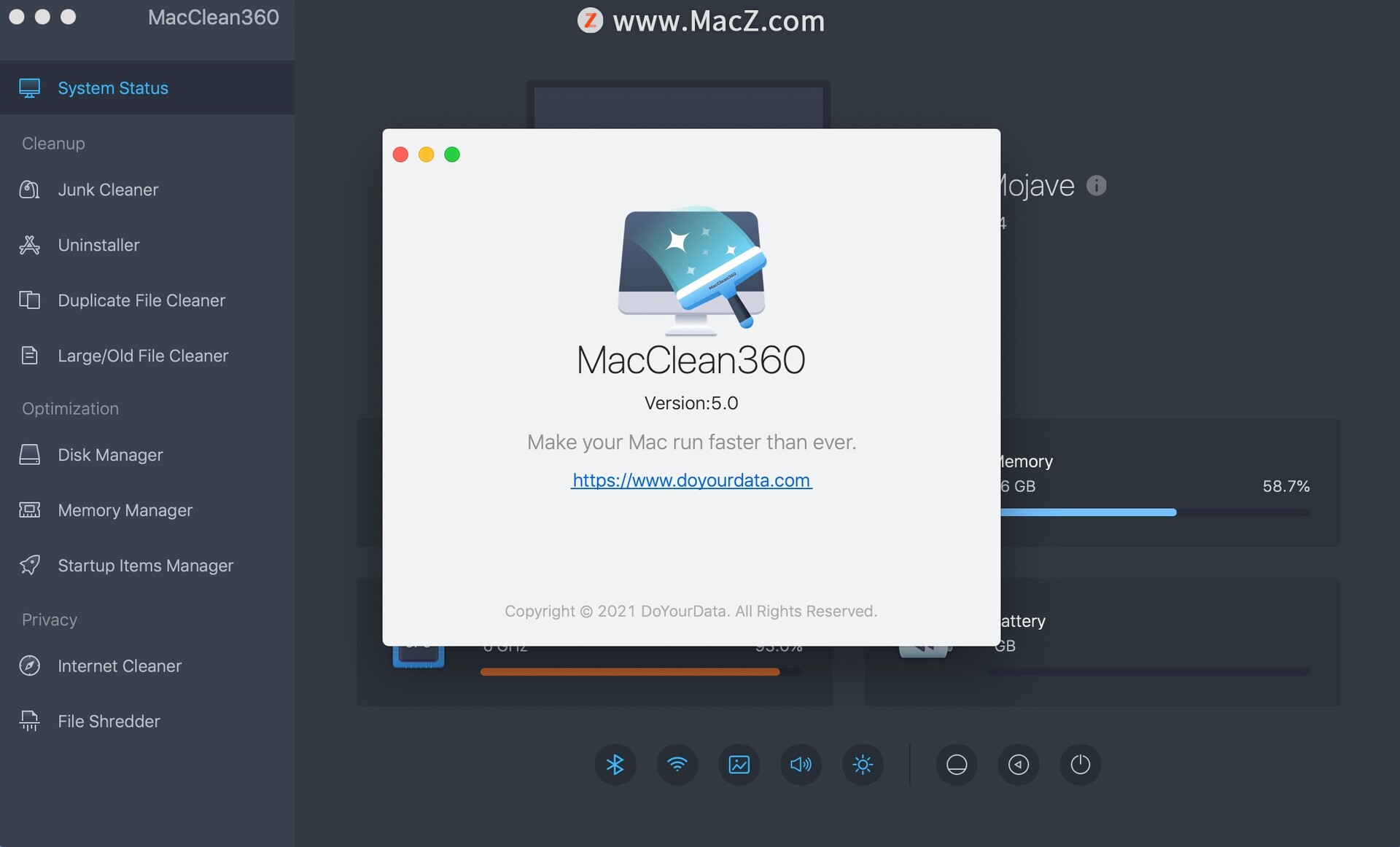Click the Memory Manager icon
1400x847 pixels.
click(28, 509)
